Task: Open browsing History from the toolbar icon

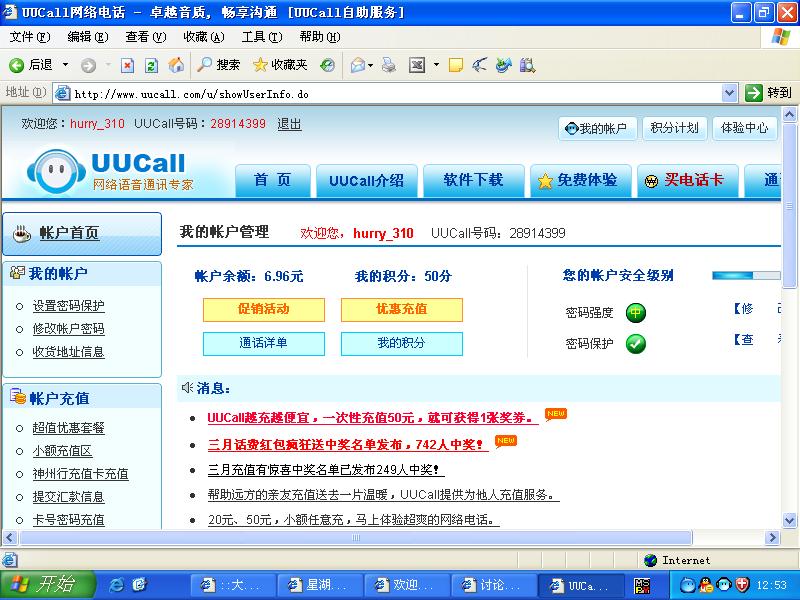Action: [x=327, y=65]
